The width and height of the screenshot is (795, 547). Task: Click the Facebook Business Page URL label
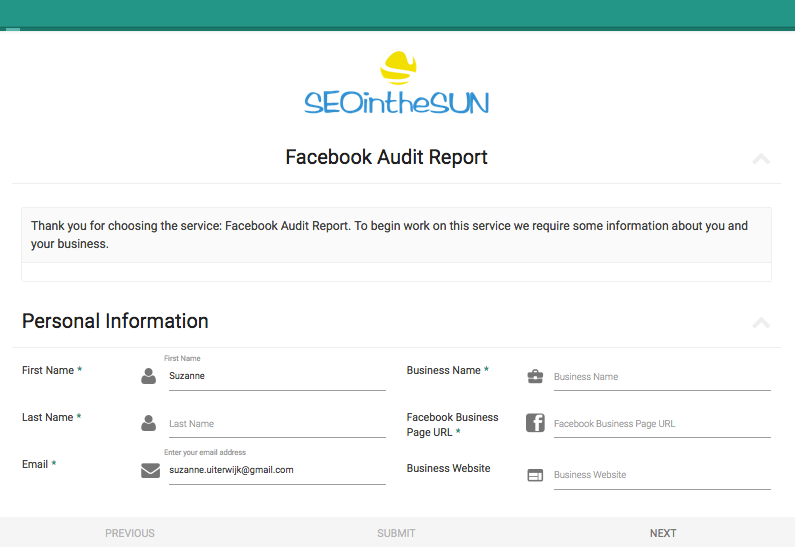tap(452, 425)
